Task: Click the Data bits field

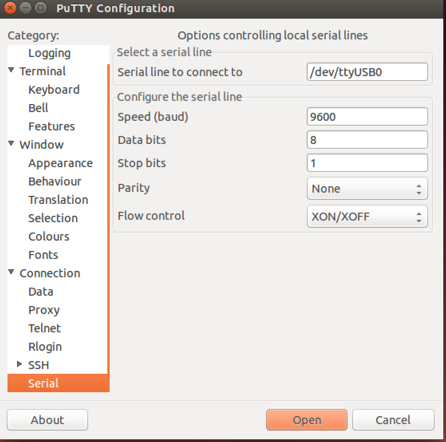Action: pos(367,140)
